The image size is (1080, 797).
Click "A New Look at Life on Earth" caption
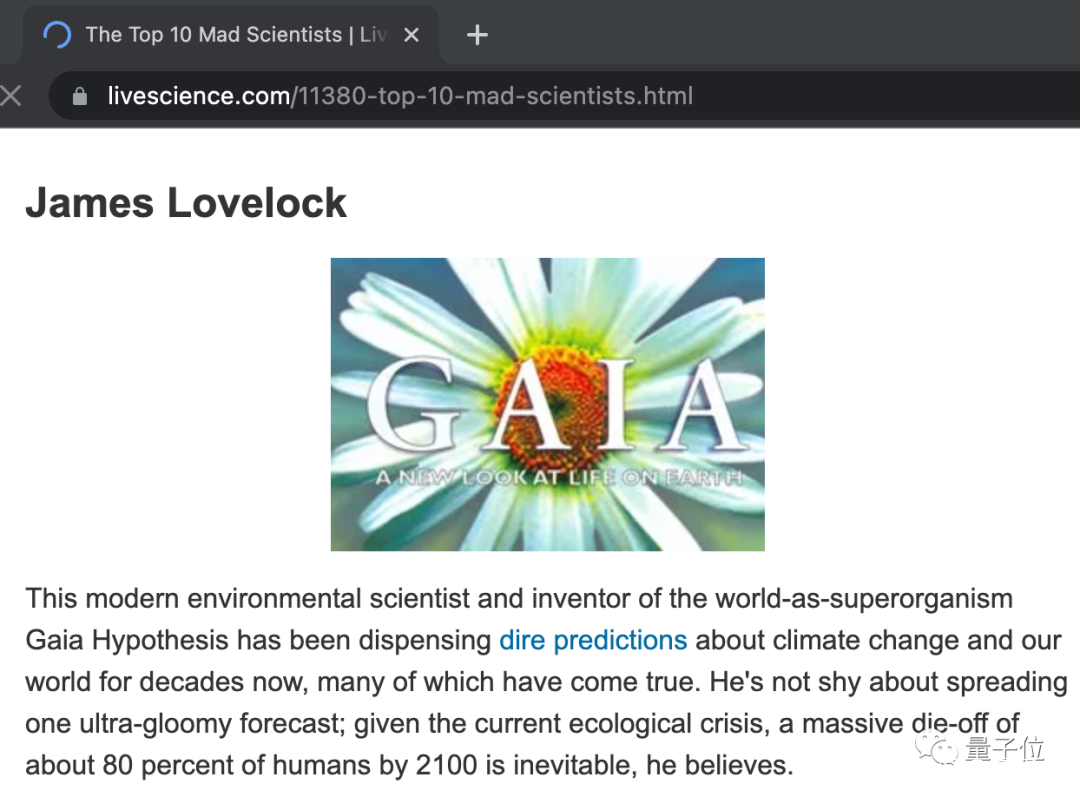(x=559, y=478)
